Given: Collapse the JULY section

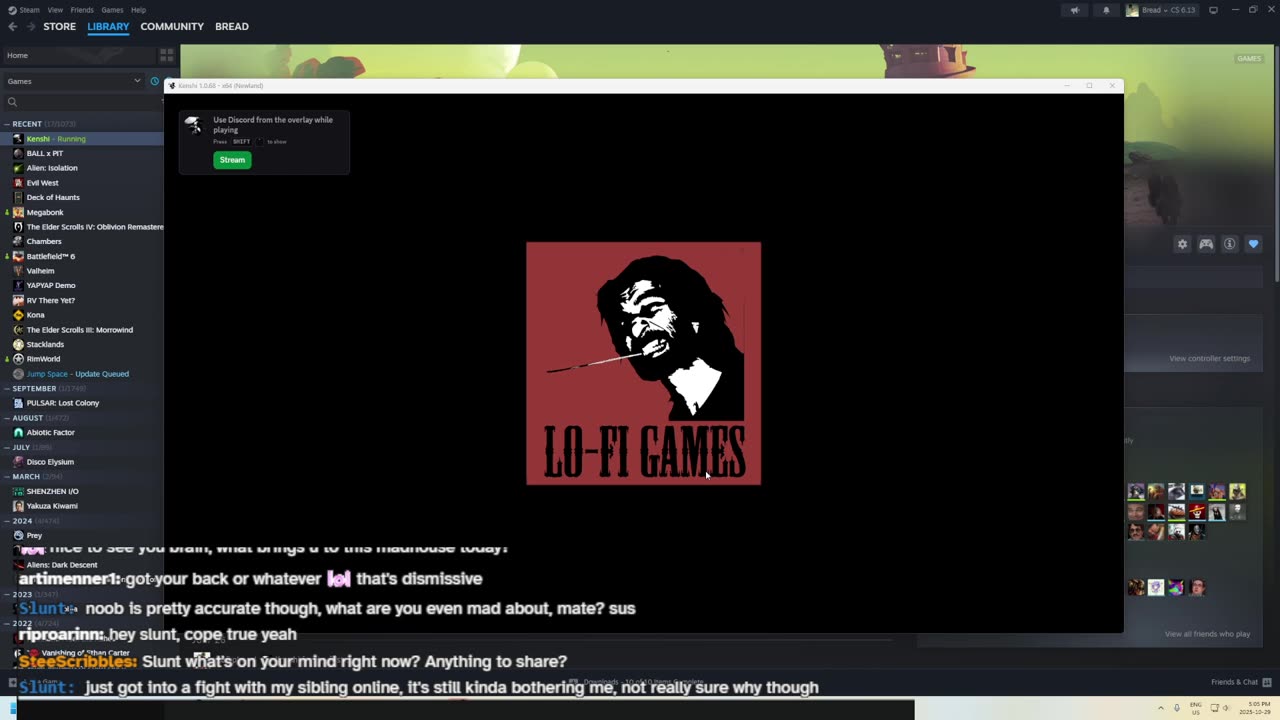Looking at the screenshot, I should coord(7,447).
